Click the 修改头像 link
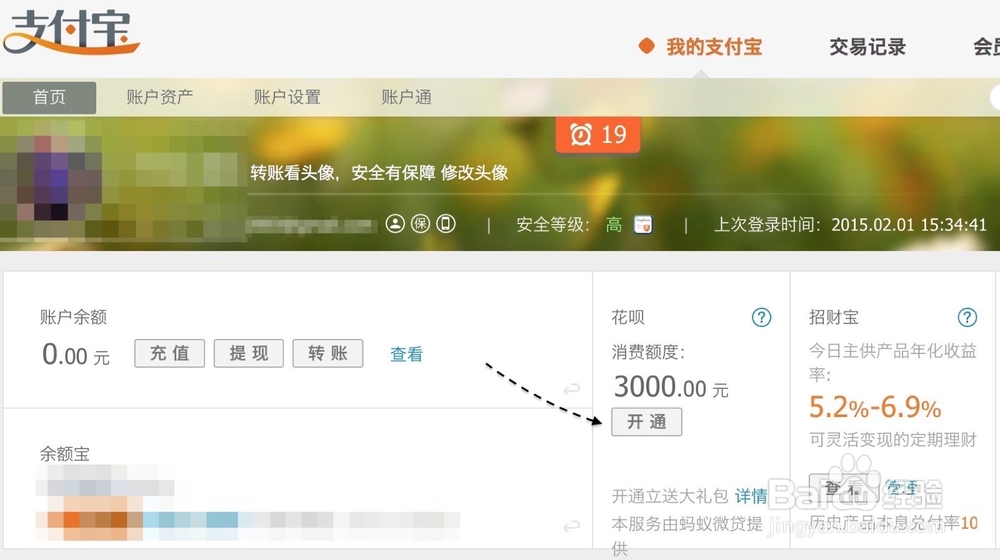This screenshot has height=560, width=1000. click(x=474, y=172)
